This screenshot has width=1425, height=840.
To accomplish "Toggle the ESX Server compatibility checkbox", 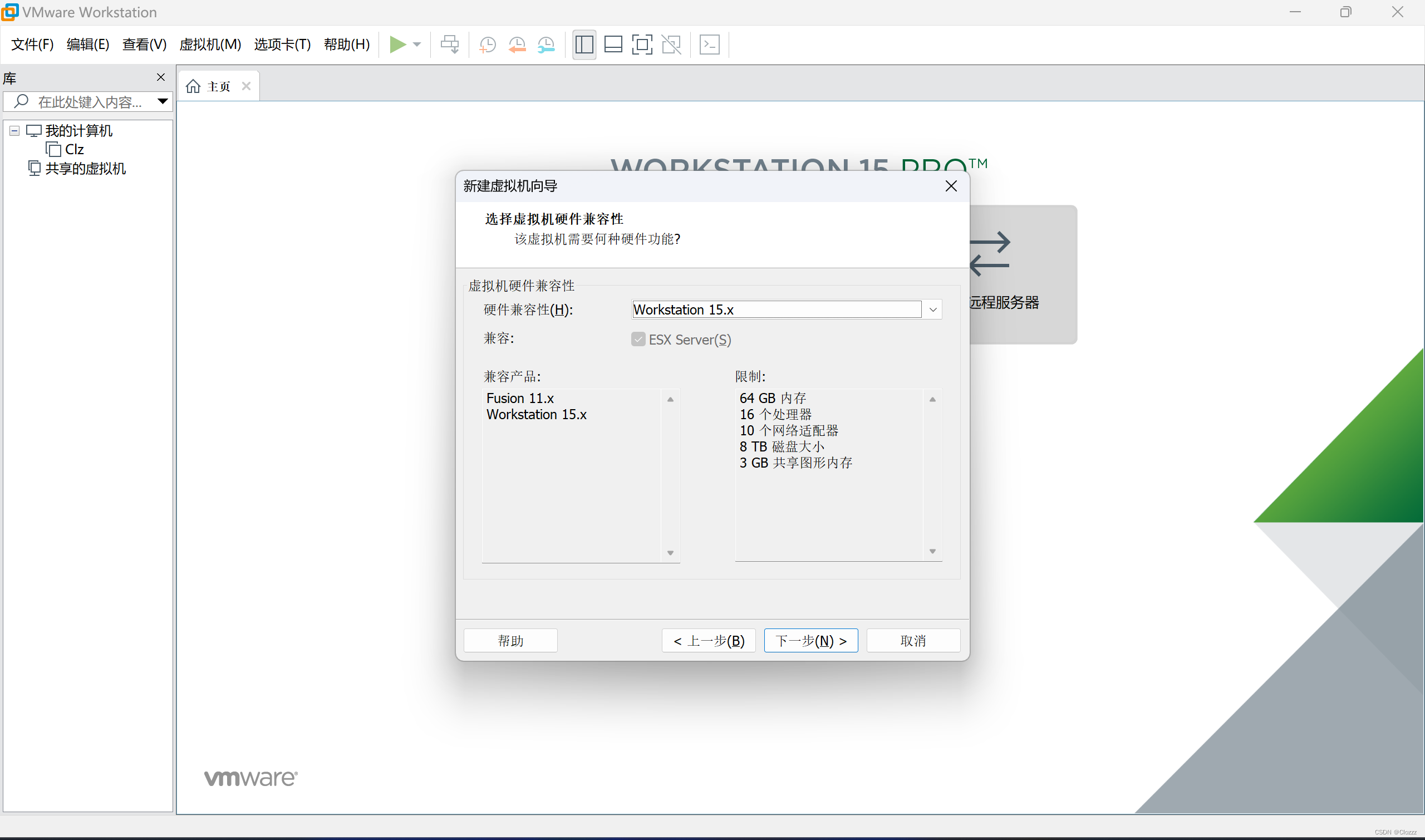I will (x=638, y=338).
